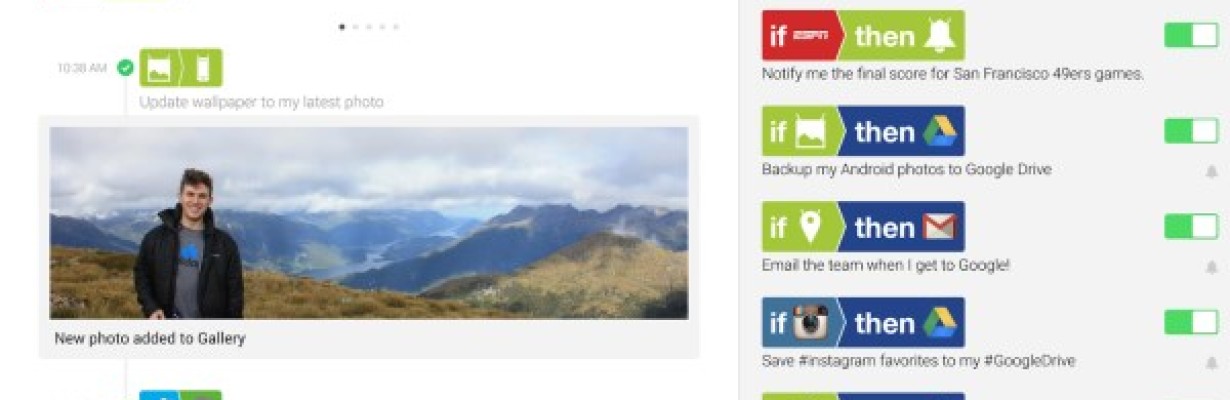This screenshot has width=1230, height=400.
Task: Click the notification bell action icon
Action: click(939, 36)
